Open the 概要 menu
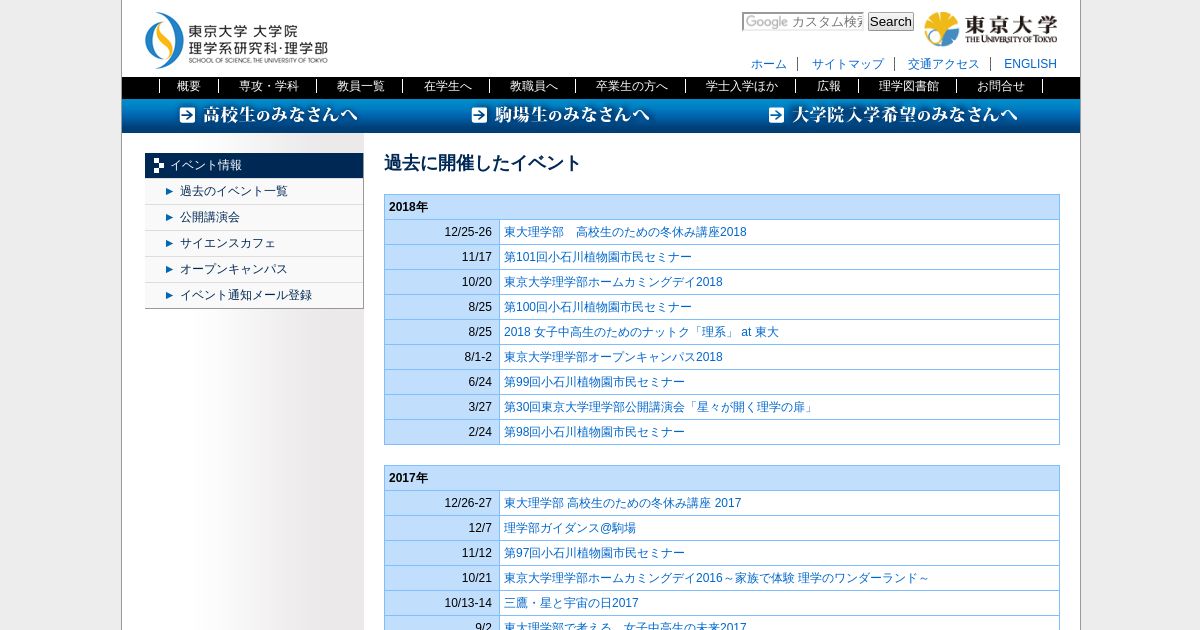The width and height of the screenshot is (1200, 630). point(189,87)
